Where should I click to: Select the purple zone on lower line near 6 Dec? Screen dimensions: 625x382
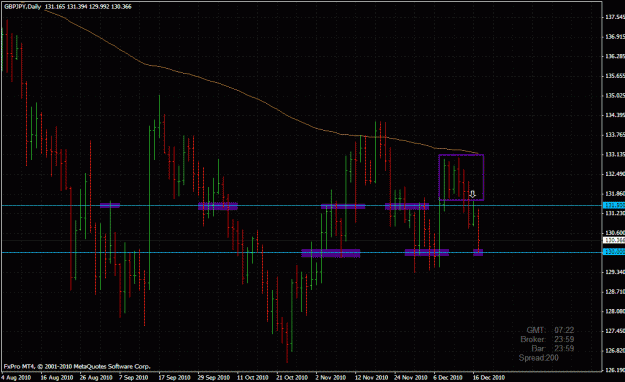[427, 252]
